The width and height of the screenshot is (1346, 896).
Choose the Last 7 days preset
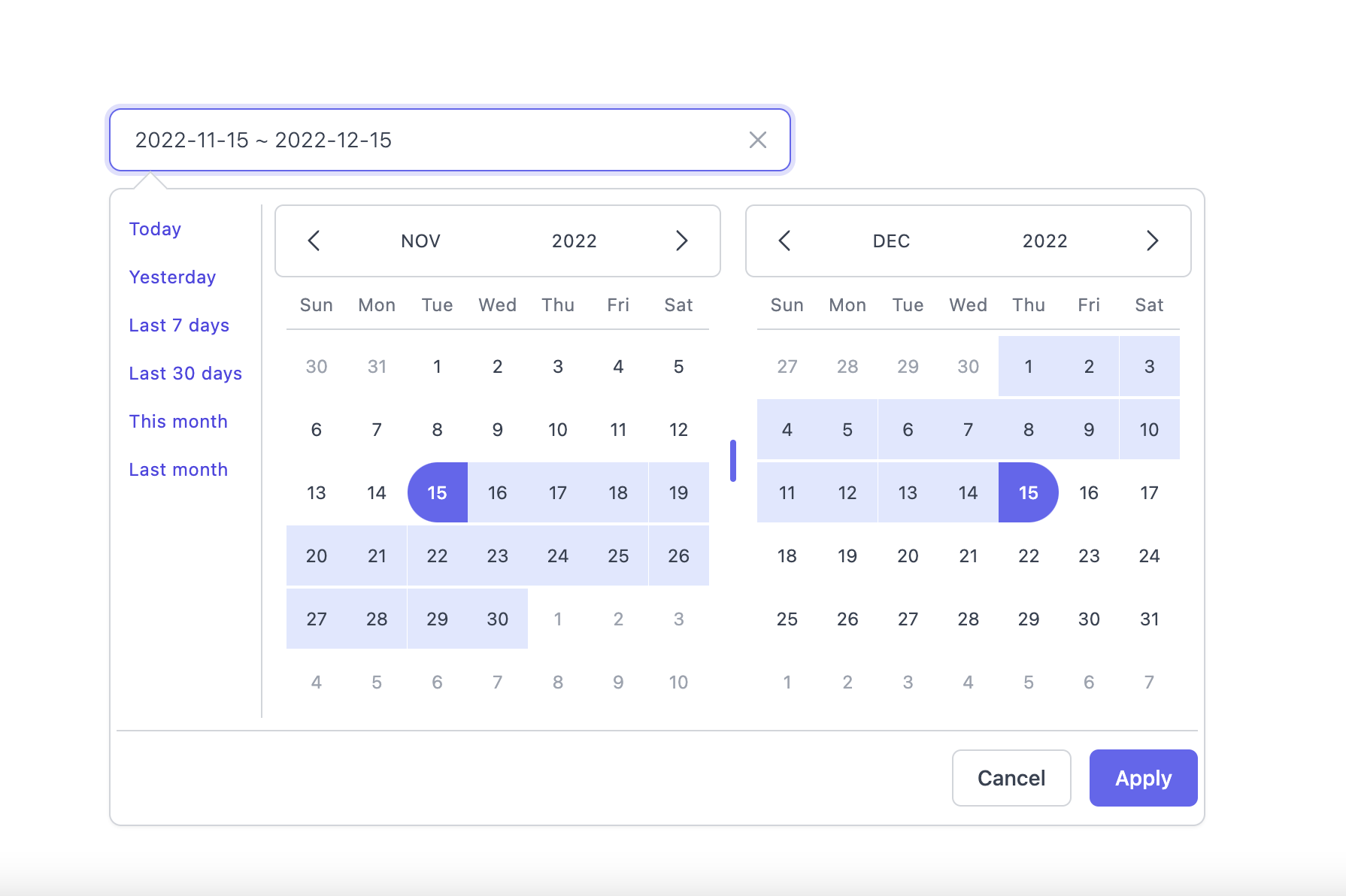[x=179, y=325]
